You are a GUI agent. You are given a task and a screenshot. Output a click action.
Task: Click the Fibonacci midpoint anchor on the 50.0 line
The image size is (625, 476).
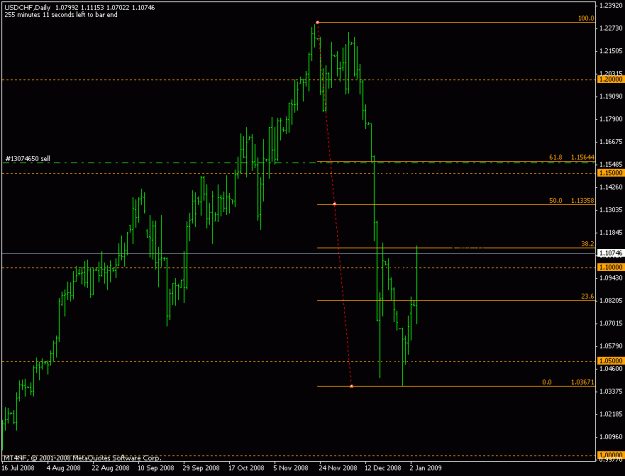(334, 204)
